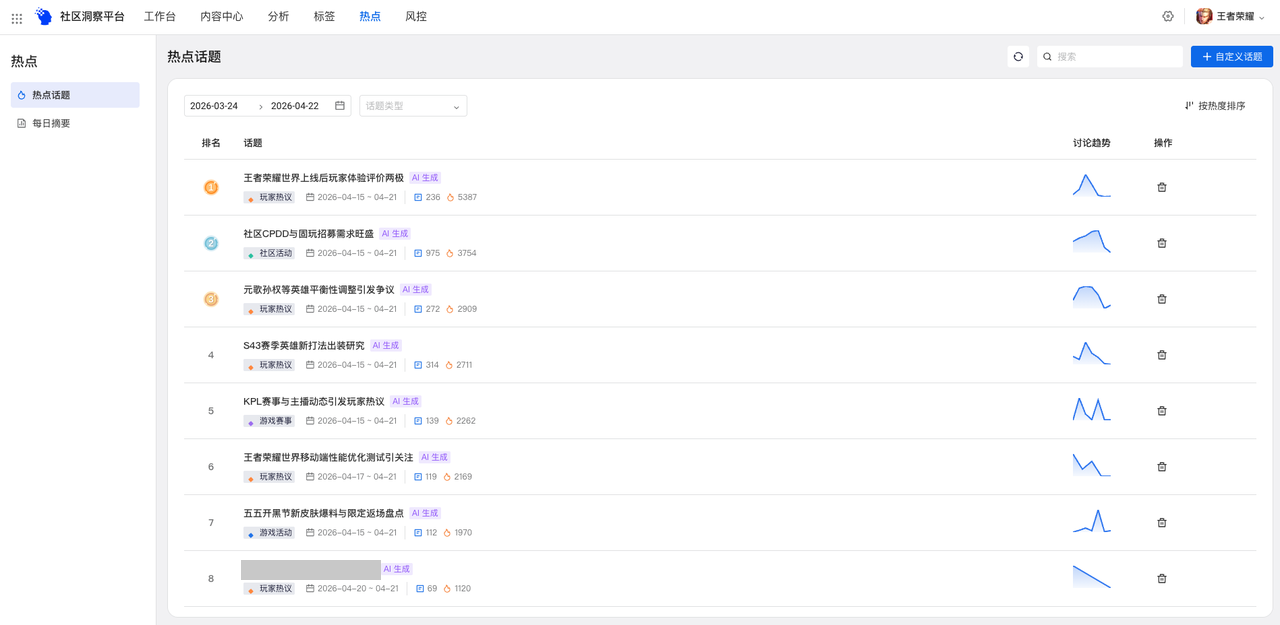Screen dimensions: 1280x625
Task: Click the trend chart of rank 1 topic
Action: (1092, 186)
